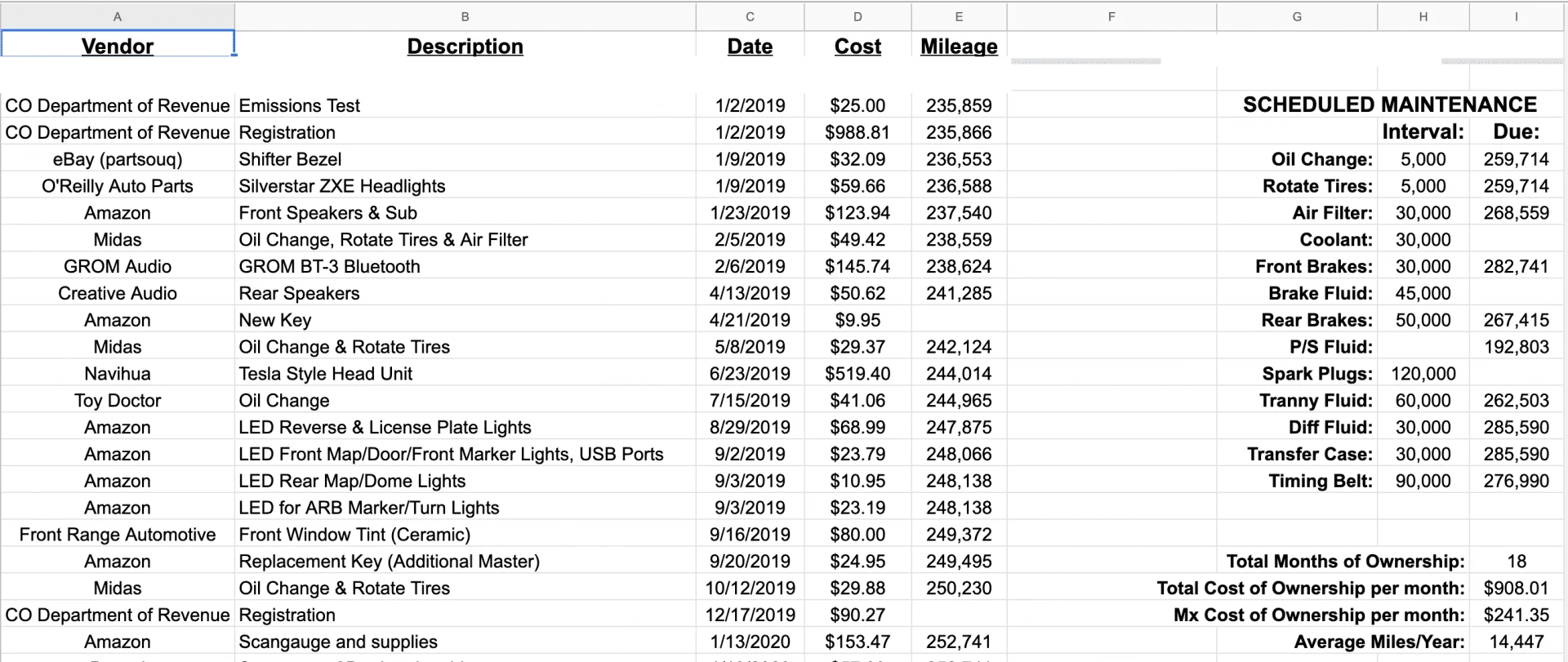Select the Average Miles/Year value 14,447
This screenshot has width=1568, height=662.
click(1516, 642)
